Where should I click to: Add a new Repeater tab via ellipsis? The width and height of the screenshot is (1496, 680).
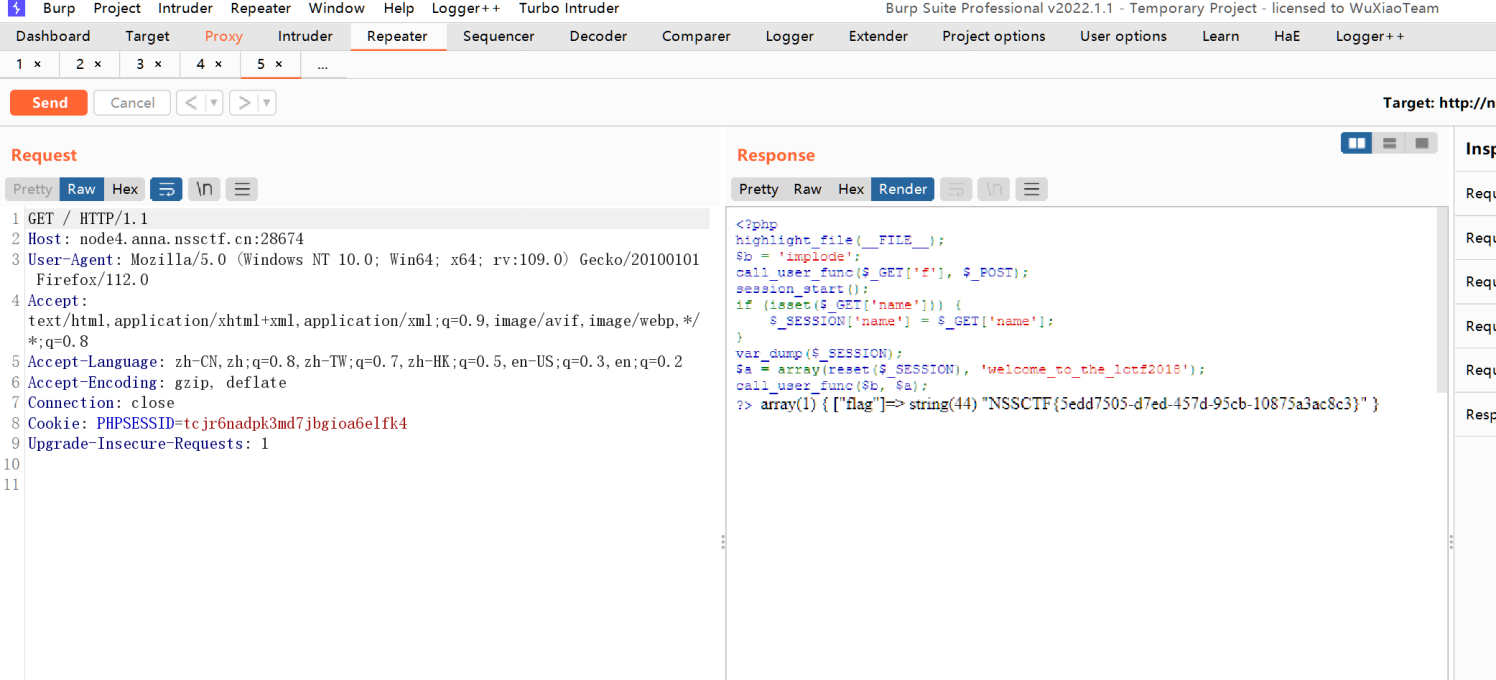[321, 64]
